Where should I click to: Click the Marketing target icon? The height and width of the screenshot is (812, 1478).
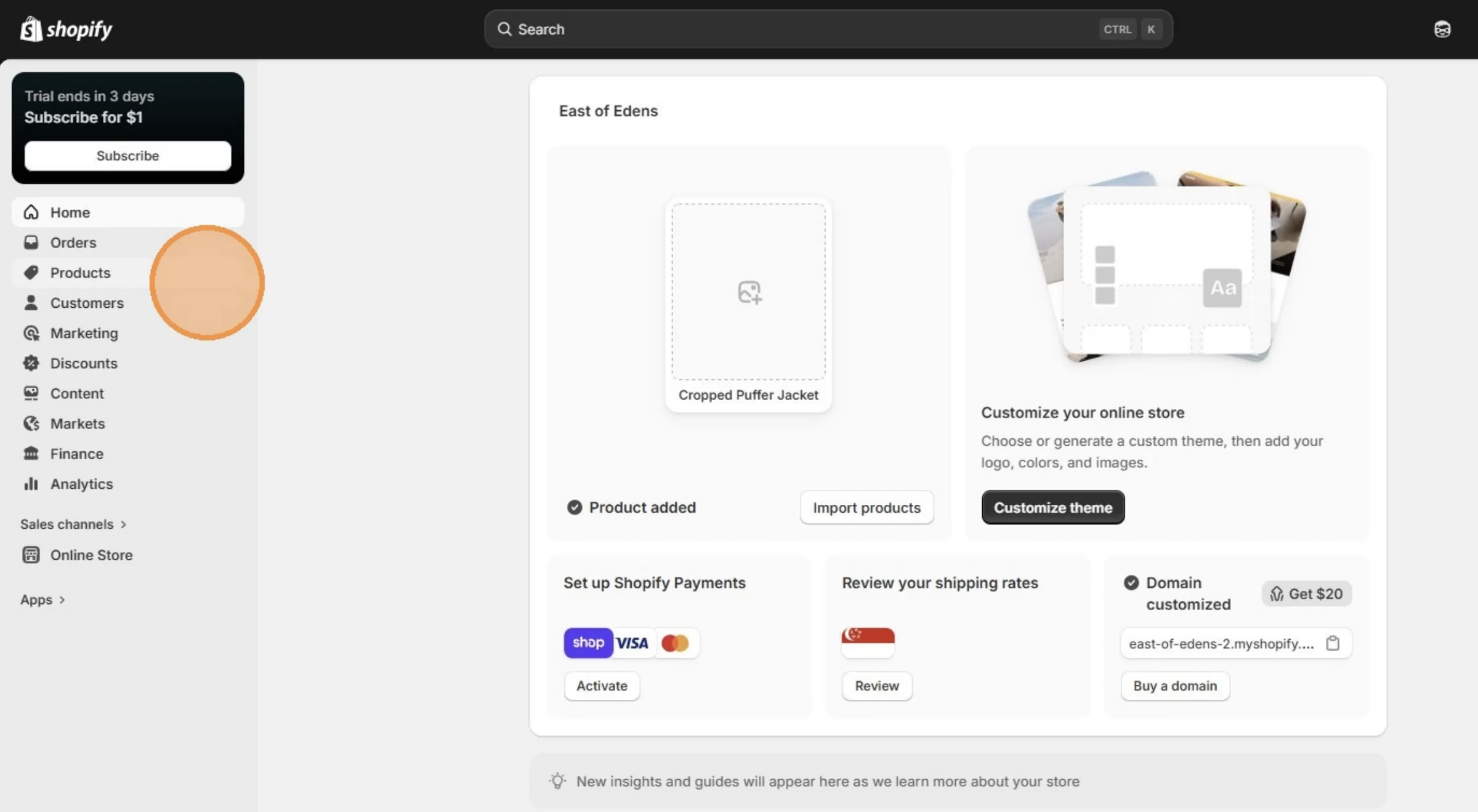click(x=31, y=333)
